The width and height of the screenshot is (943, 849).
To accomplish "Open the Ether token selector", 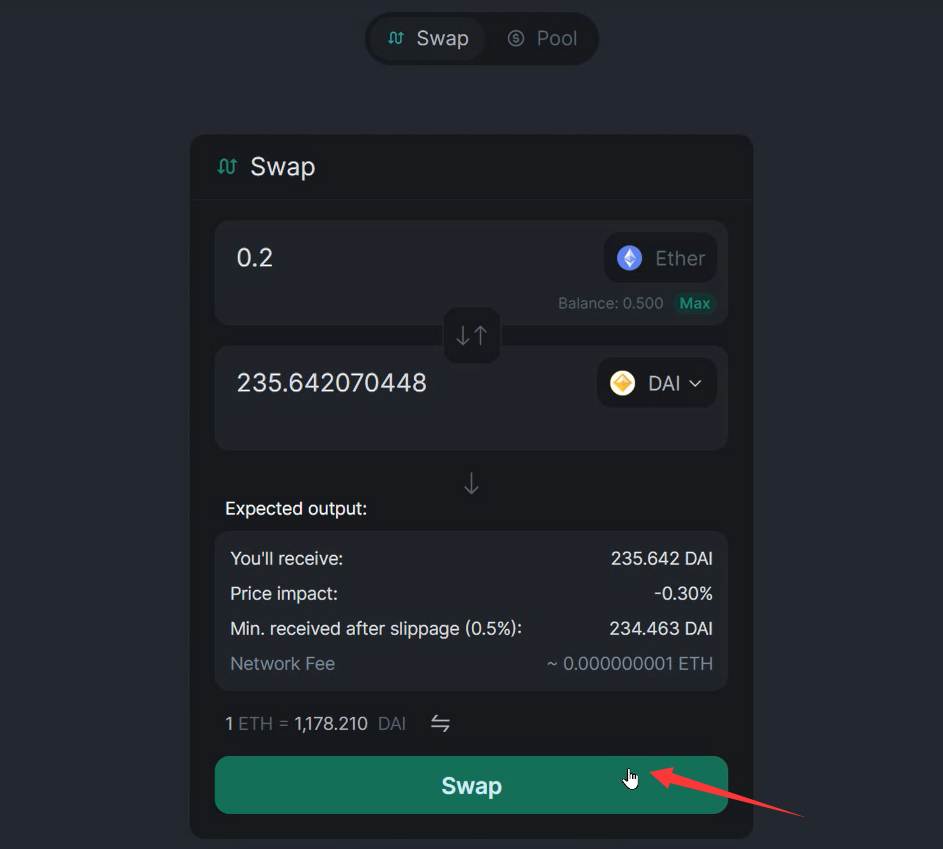I will click(x=660, y=257).
